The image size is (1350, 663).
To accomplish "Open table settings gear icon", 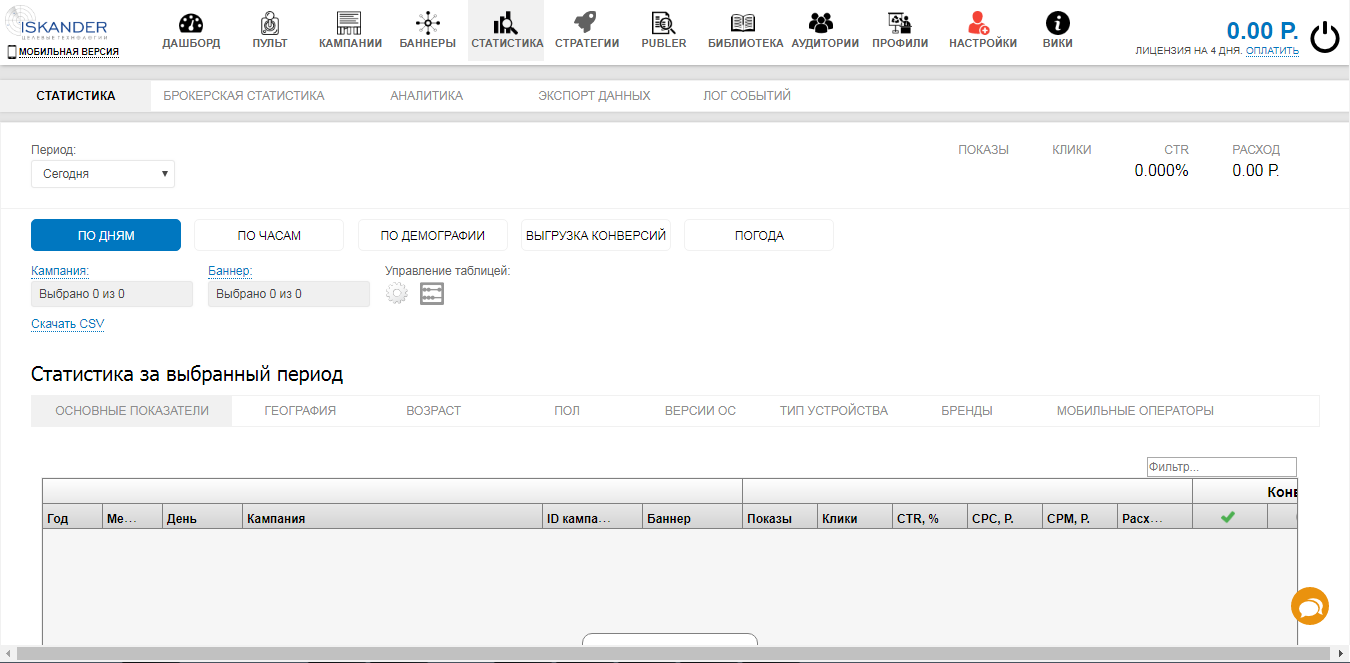I will point(397,293).
